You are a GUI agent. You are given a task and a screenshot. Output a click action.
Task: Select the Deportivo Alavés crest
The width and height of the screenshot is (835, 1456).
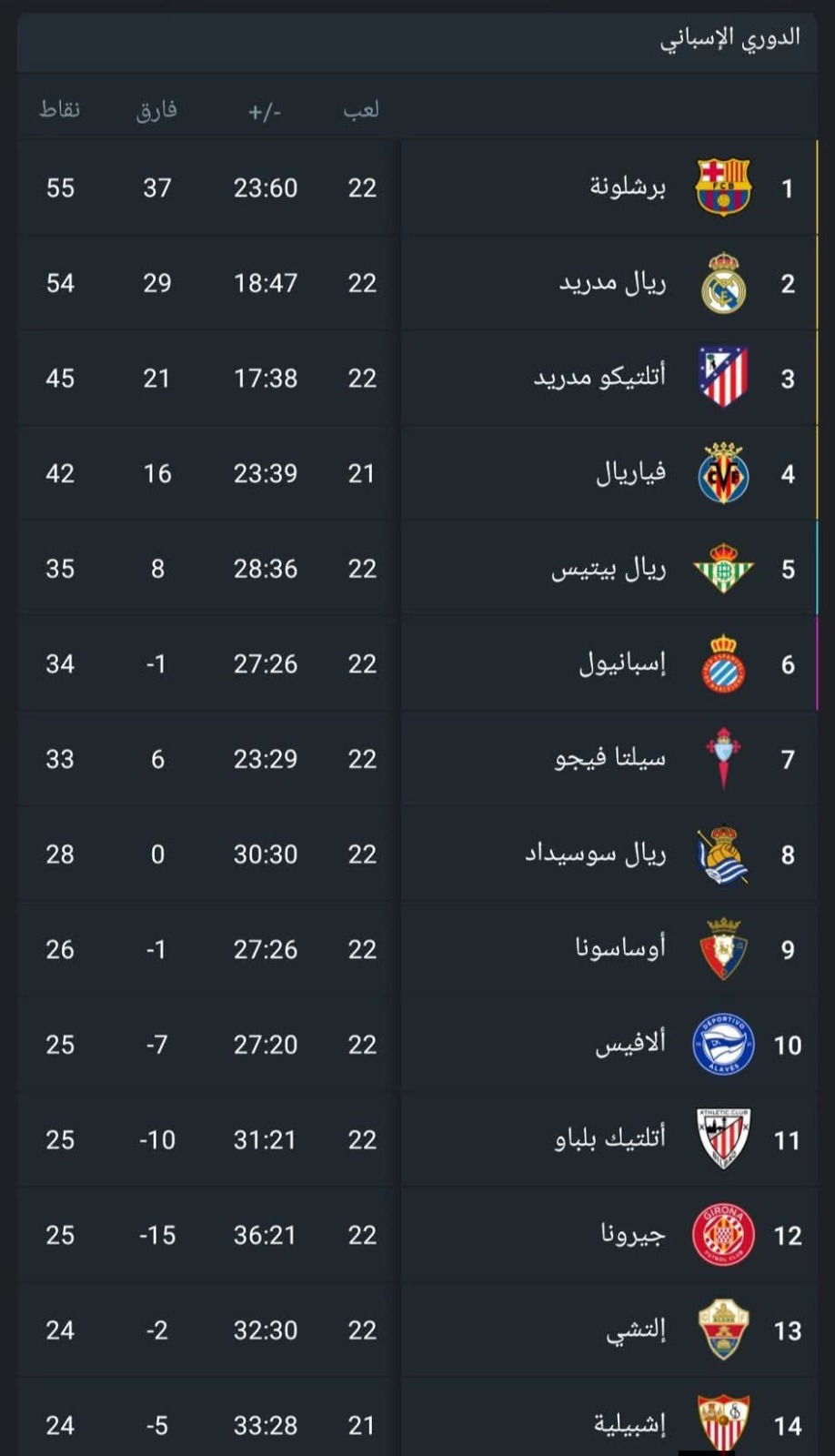coord(723,1045)
